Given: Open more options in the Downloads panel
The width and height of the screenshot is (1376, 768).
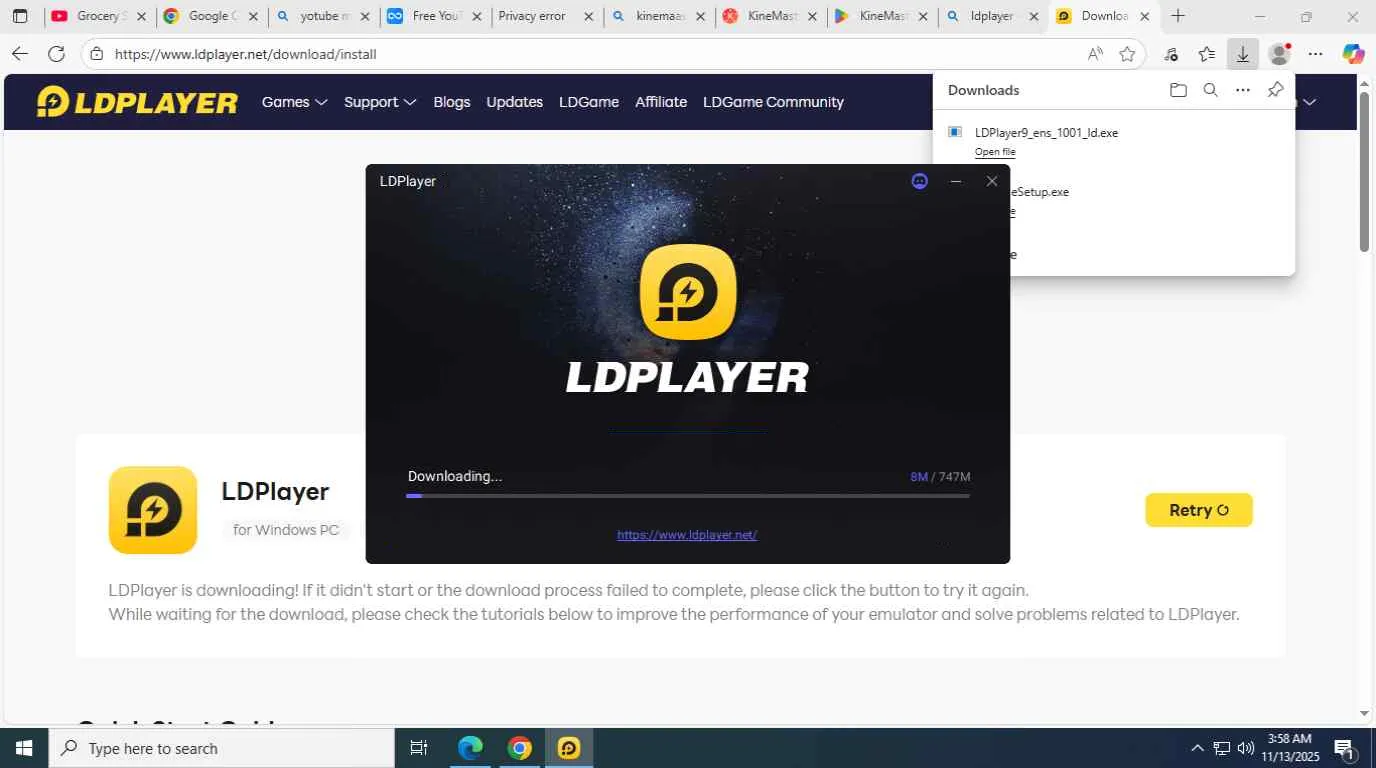Looking at the screenshot, I should coord(1243,90).
